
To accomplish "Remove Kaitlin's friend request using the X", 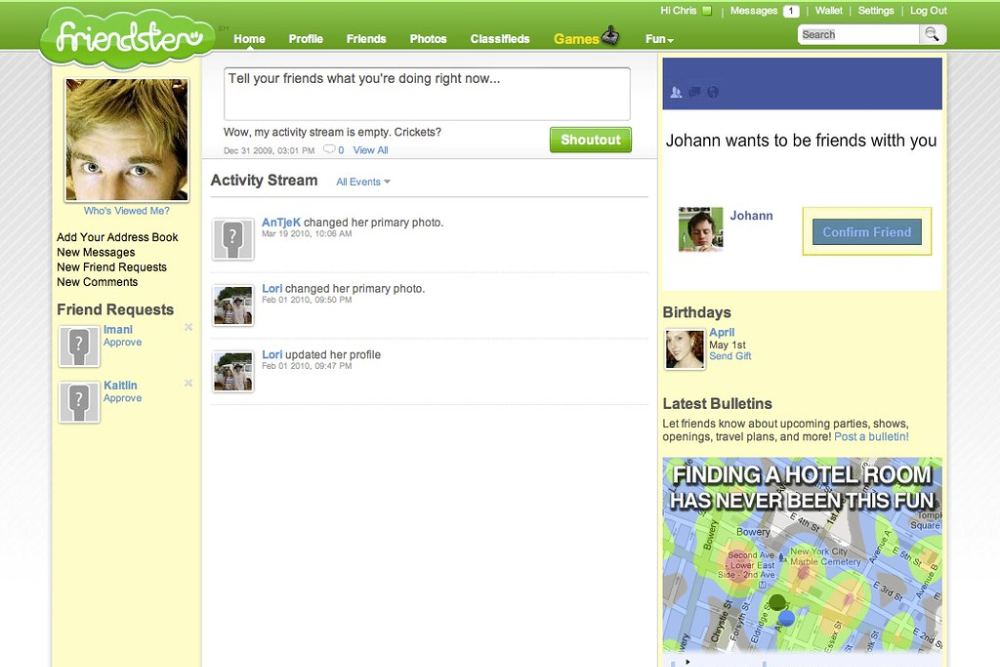I will tap(188, 384).
